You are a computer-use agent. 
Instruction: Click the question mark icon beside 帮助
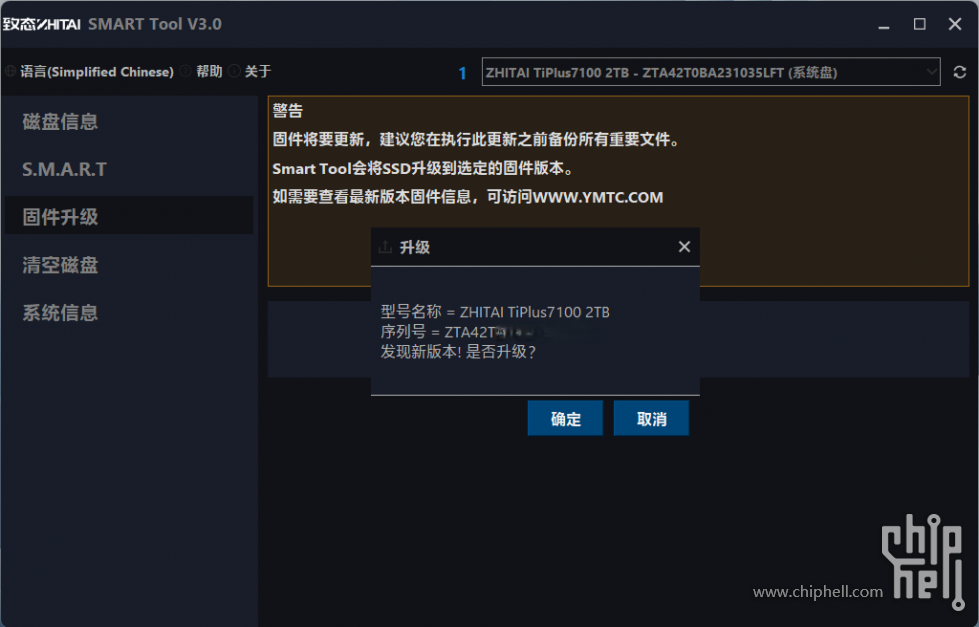click(x=185, y=71)
